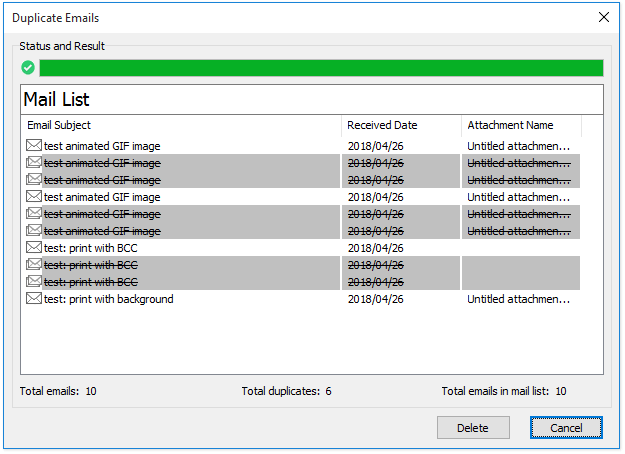Click the green checkmark status icon
The width and height of the screenshot is (625, 454).
point(28,68)
